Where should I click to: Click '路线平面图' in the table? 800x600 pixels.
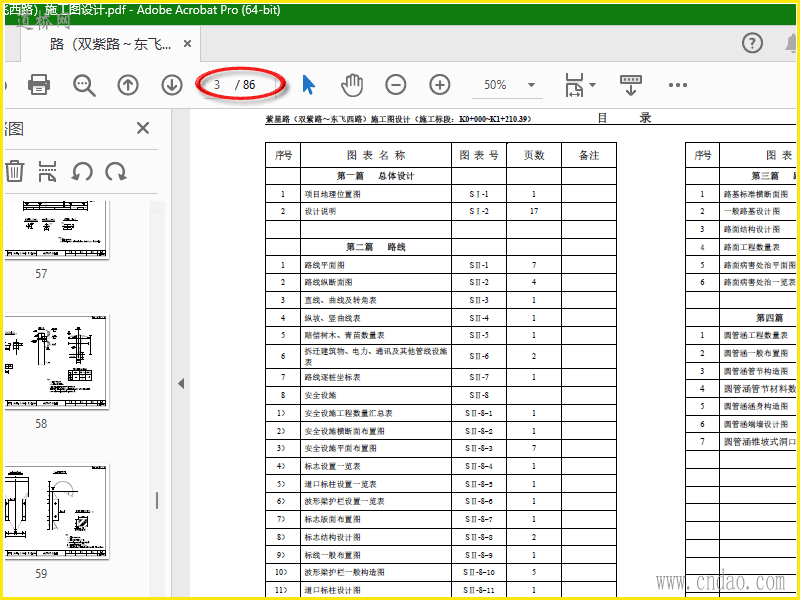point(324,265)
